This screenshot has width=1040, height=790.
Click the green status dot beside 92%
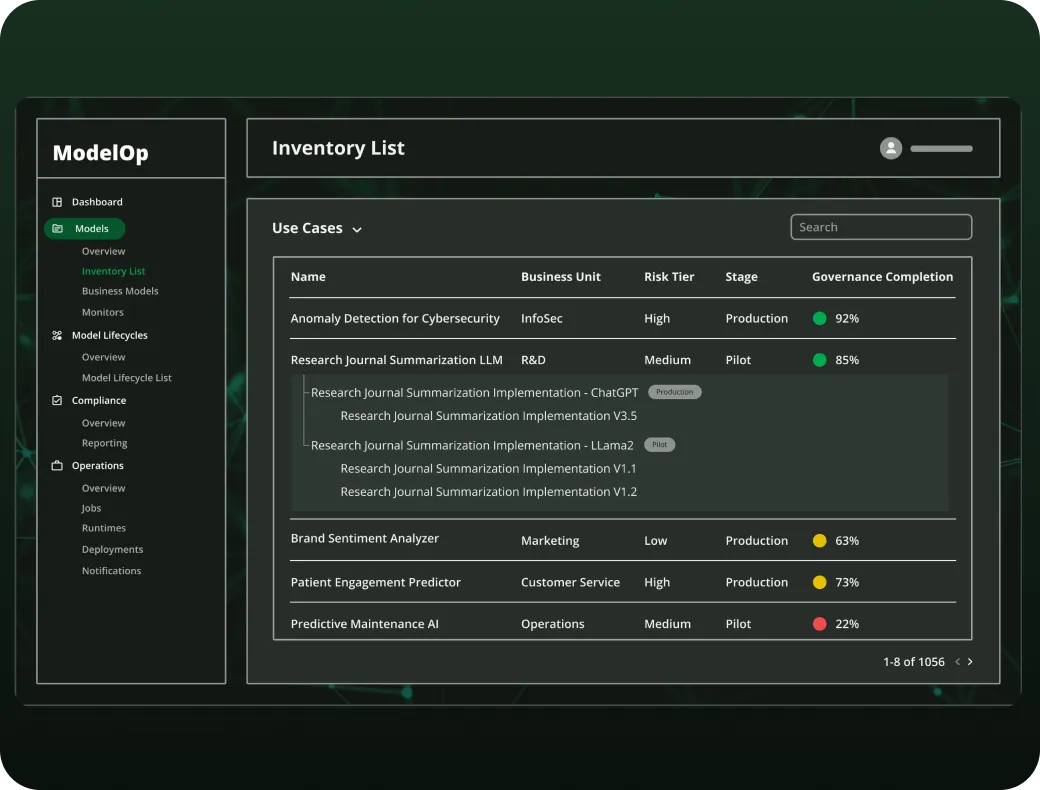click(822, 318)
